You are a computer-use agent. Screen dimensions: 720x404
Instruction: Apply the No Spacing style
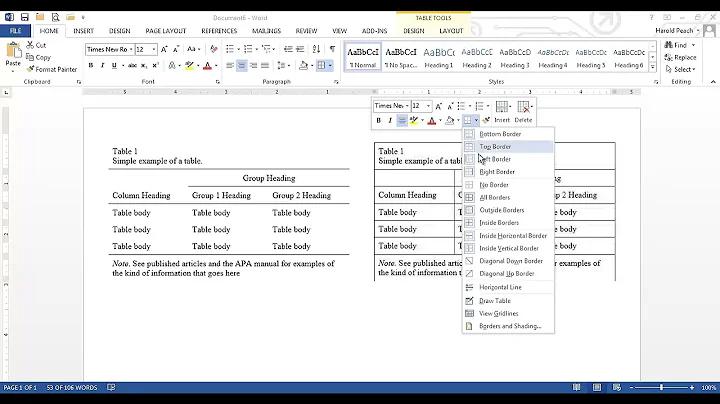coord(400,57)
